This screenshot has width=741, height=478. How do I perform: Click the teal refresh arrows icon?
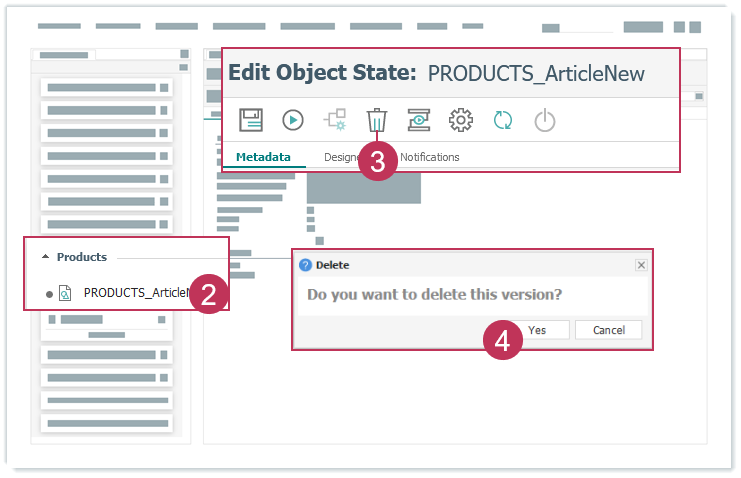tap(502, 120)
